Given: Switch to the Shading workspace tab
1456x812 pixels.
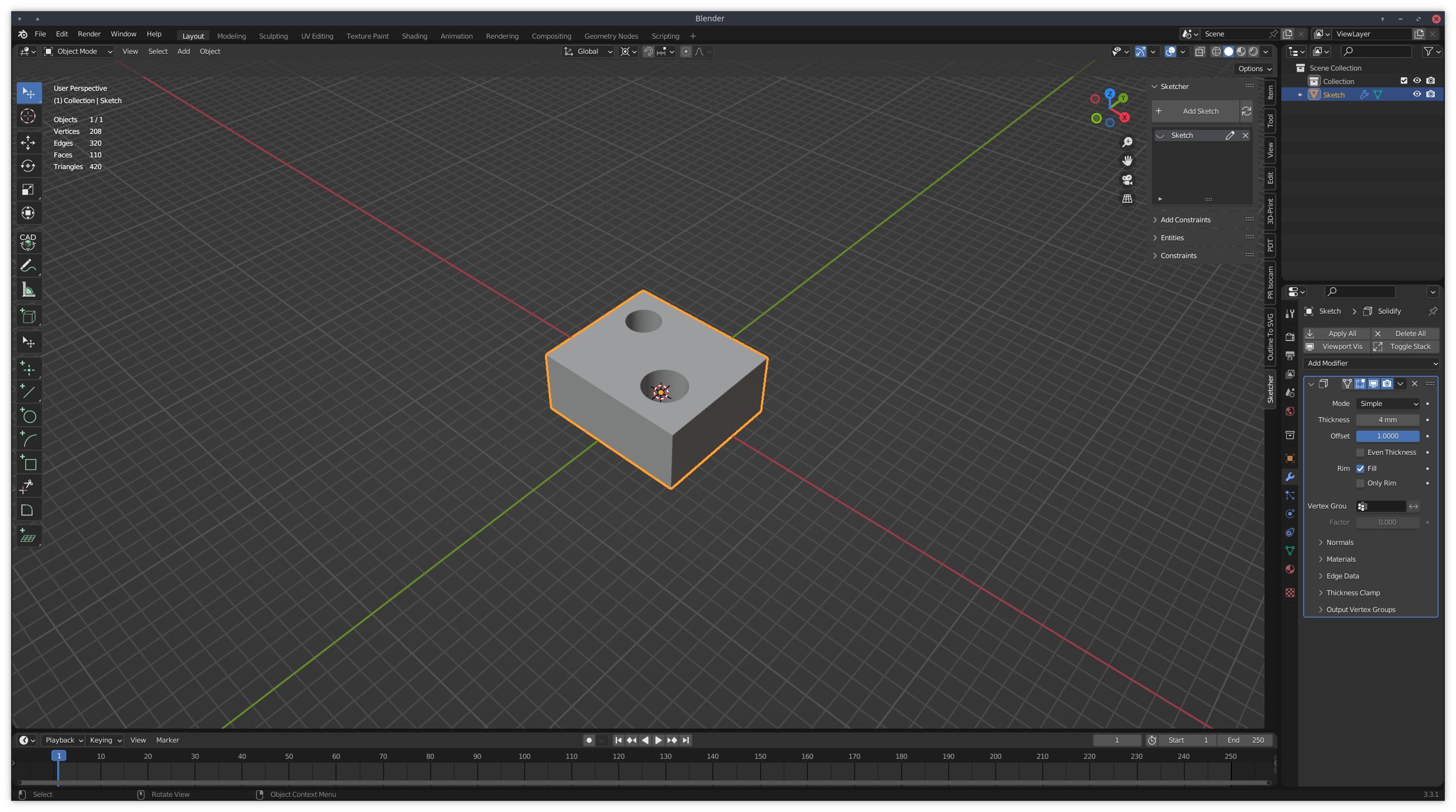Looking at the screenshot, I should (x=414, y=36).
